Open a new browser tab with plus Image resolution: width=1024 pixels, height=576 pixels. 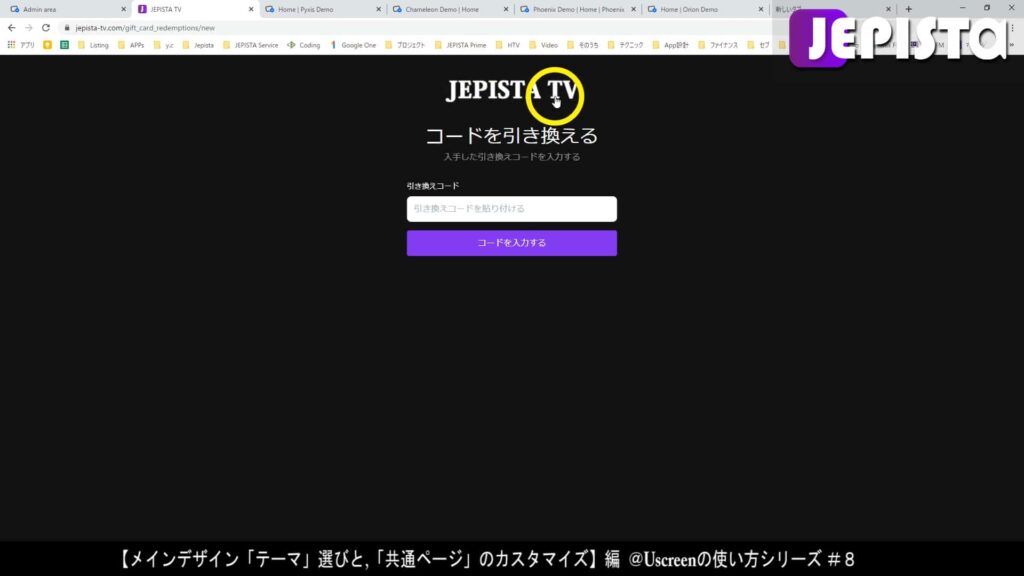click(908, 9)
